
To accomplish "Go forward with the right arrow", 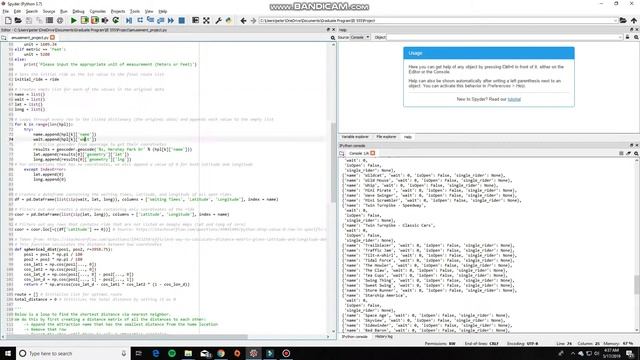I will click(253, 20).
